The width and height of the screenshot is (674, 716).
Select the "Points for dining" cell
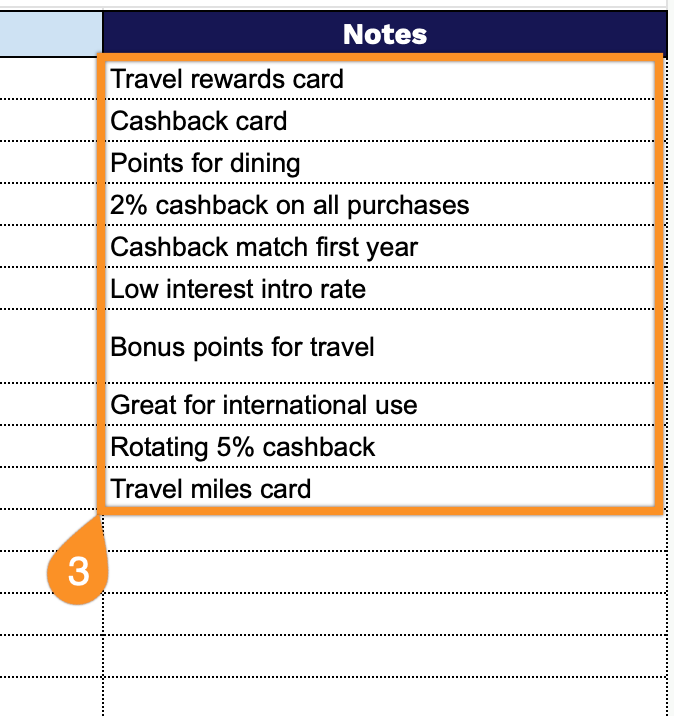[x=380, y=163]
